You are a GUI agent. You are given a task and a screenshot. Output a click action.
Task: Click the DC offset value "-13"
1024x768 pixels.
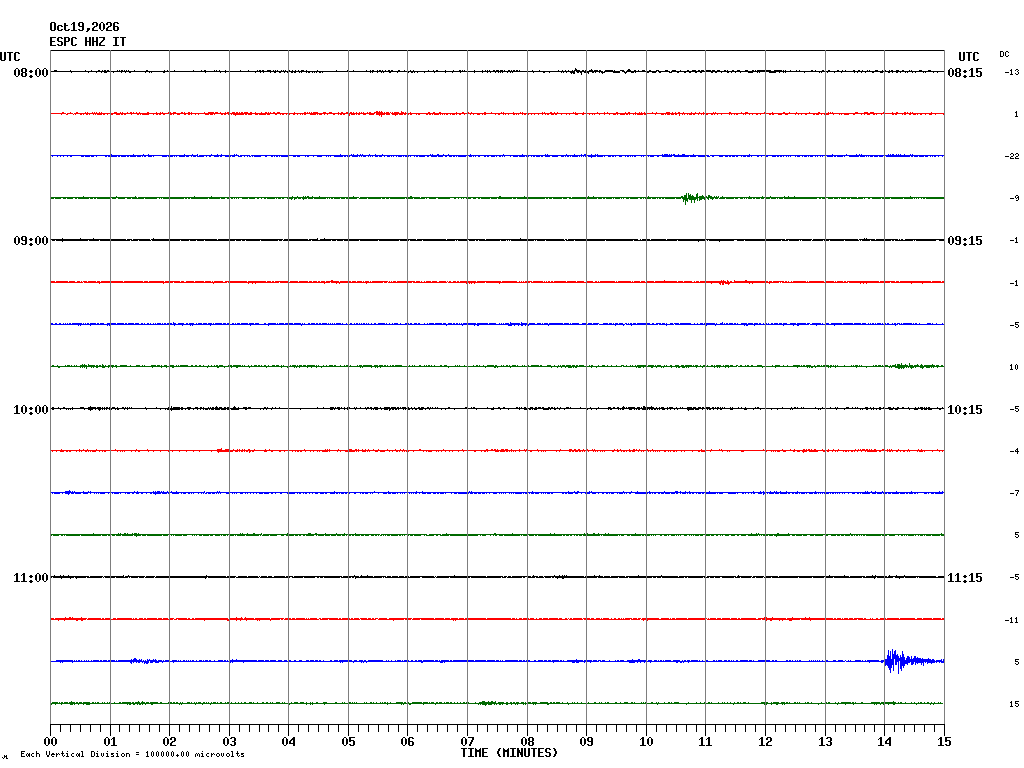(x=1012, y=72)
